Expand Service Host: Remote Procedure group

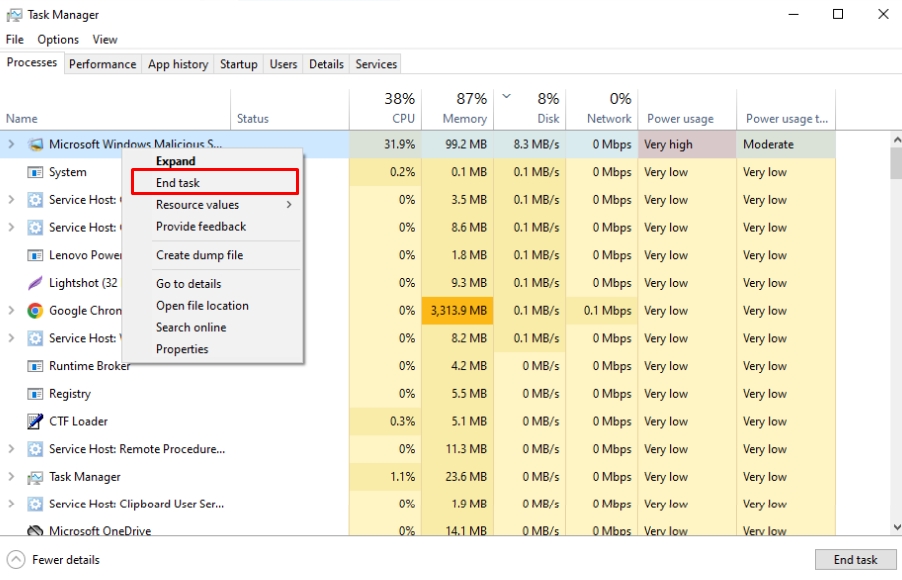[x=11, y=449]
